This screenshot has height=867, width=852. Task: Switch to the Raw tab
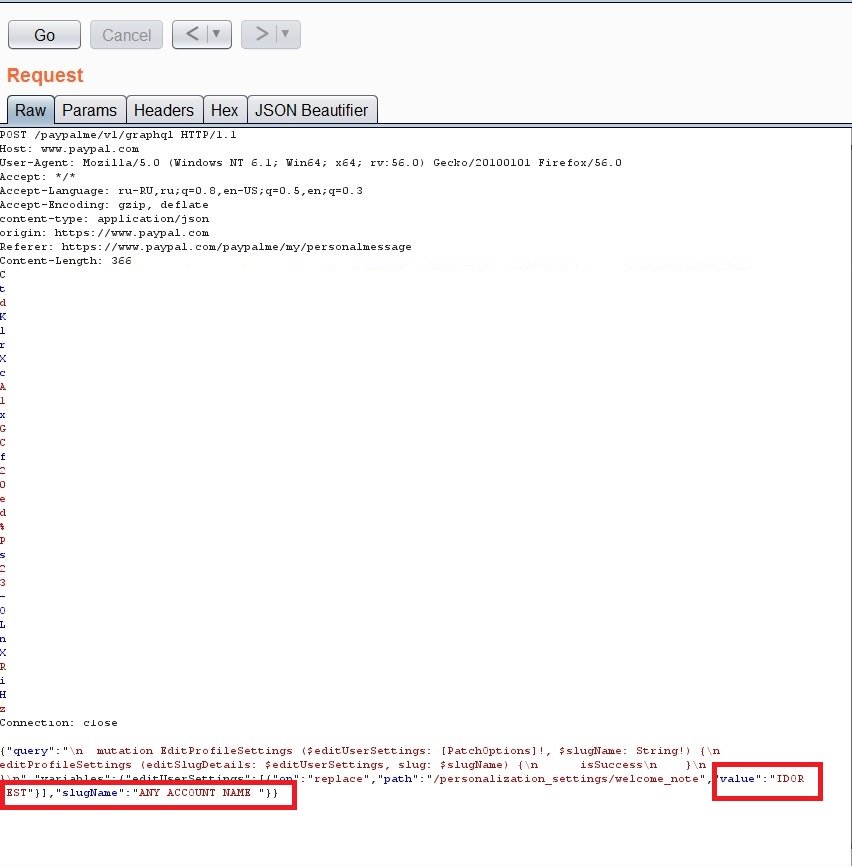click(x=30, y=110)
